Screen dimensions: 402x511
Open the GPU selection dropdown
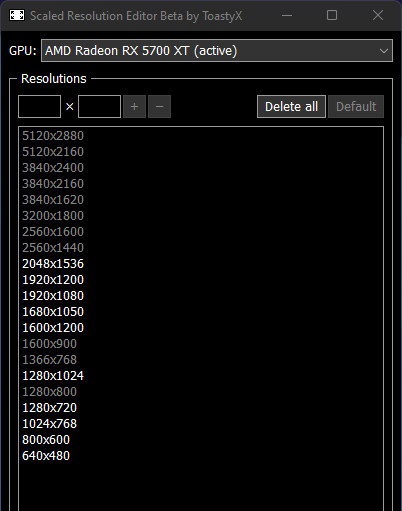(x=217, y=51)
